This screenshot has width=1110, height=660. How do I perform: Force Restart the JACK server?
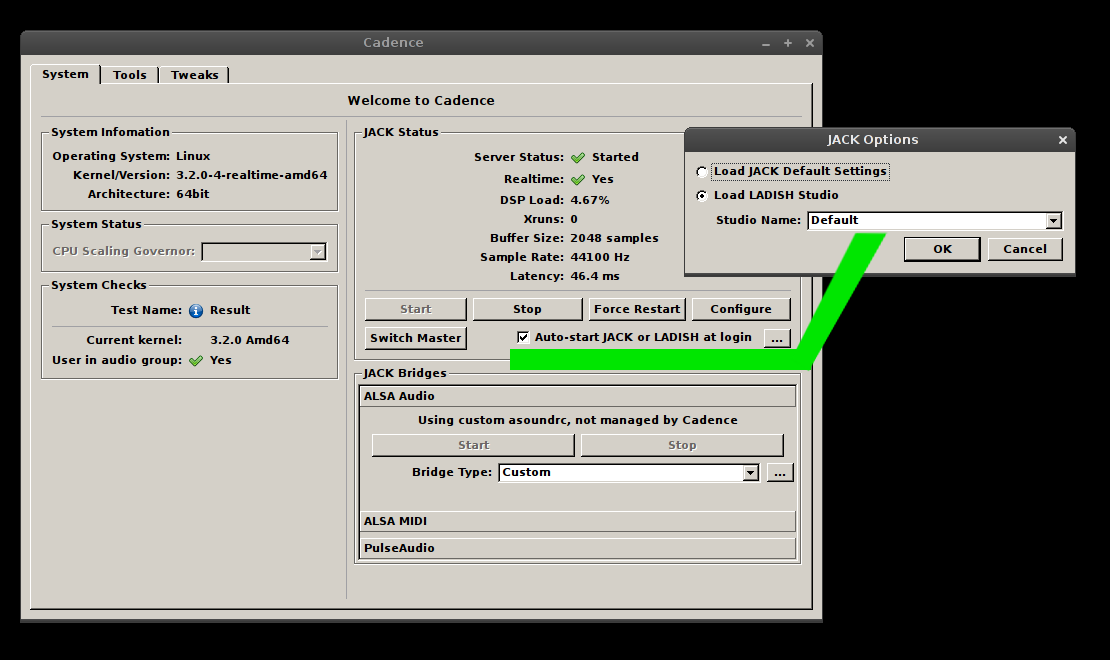637,309
